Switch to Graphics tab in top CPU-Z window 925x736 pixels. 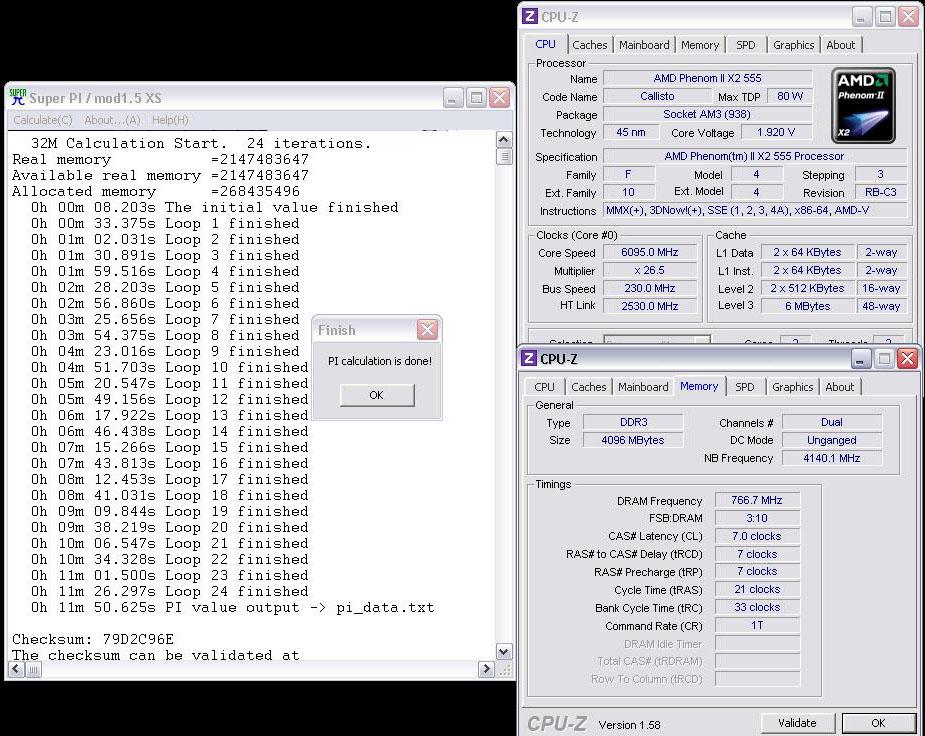pyautogui.click(x=793, y=45)
